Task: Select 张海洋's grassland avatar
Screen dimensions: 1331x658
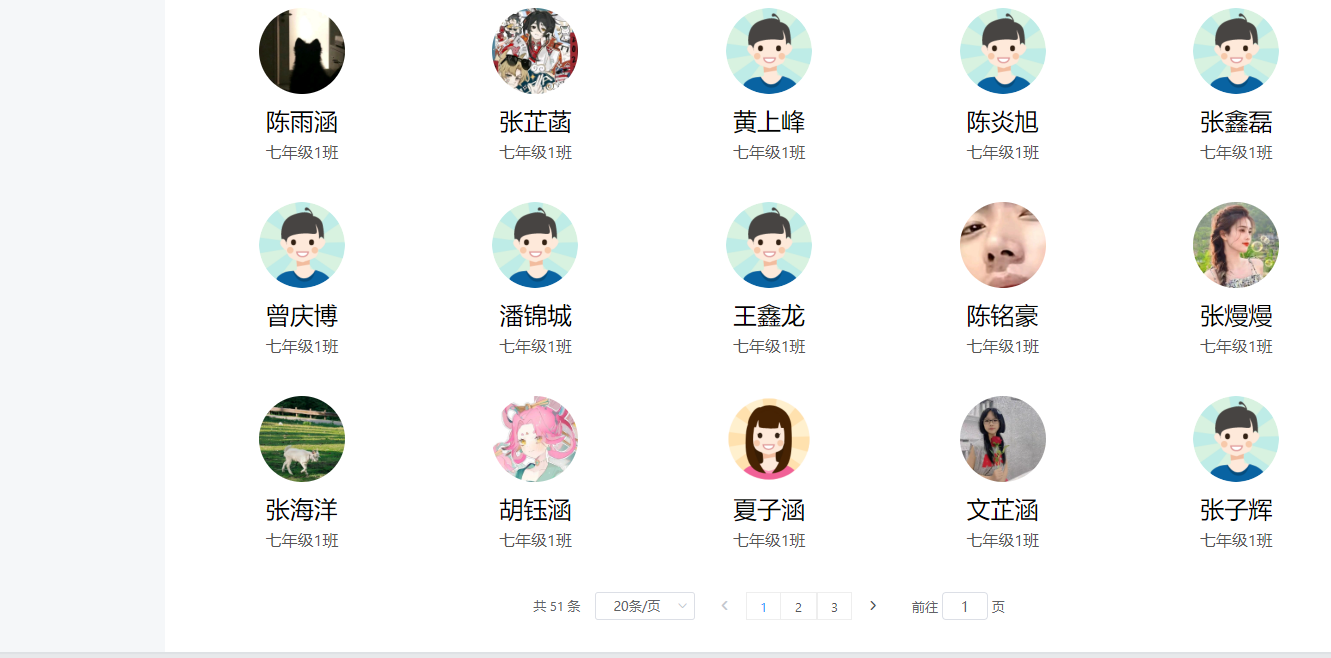Action: click(302, 439)
